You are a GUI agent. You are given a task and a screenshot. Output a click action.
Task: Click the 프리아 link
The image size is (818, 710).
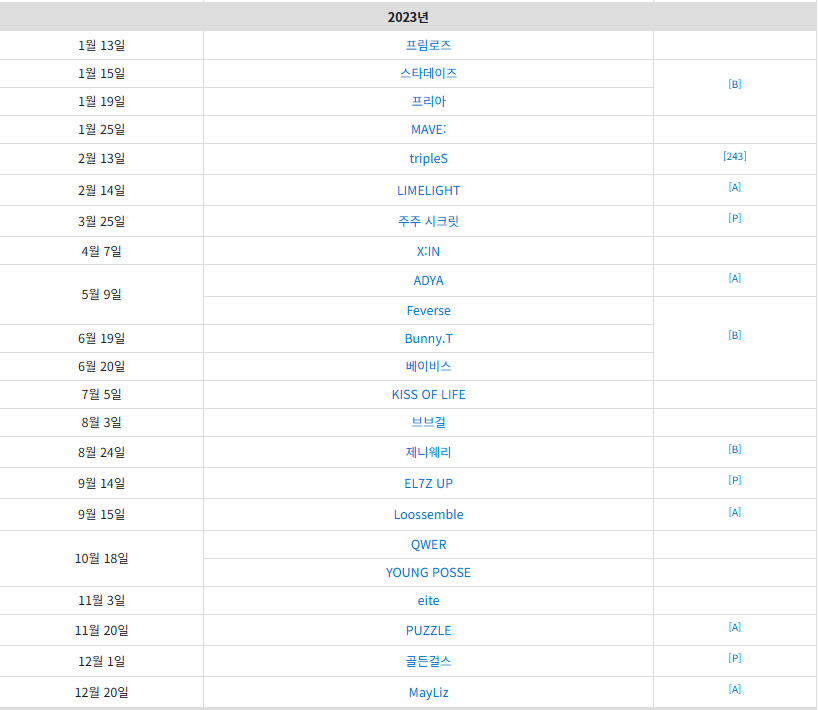point(428,101)
